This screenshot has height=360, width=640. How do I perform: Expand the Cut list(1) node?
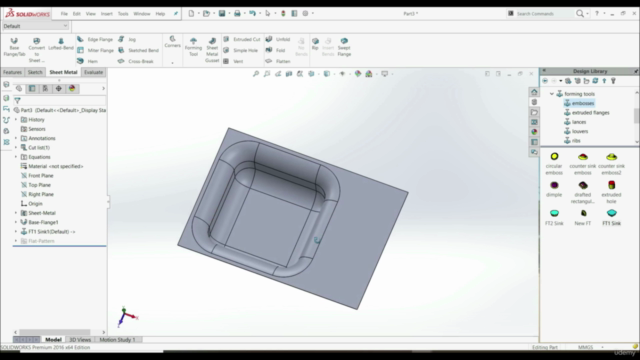point(16,148)
